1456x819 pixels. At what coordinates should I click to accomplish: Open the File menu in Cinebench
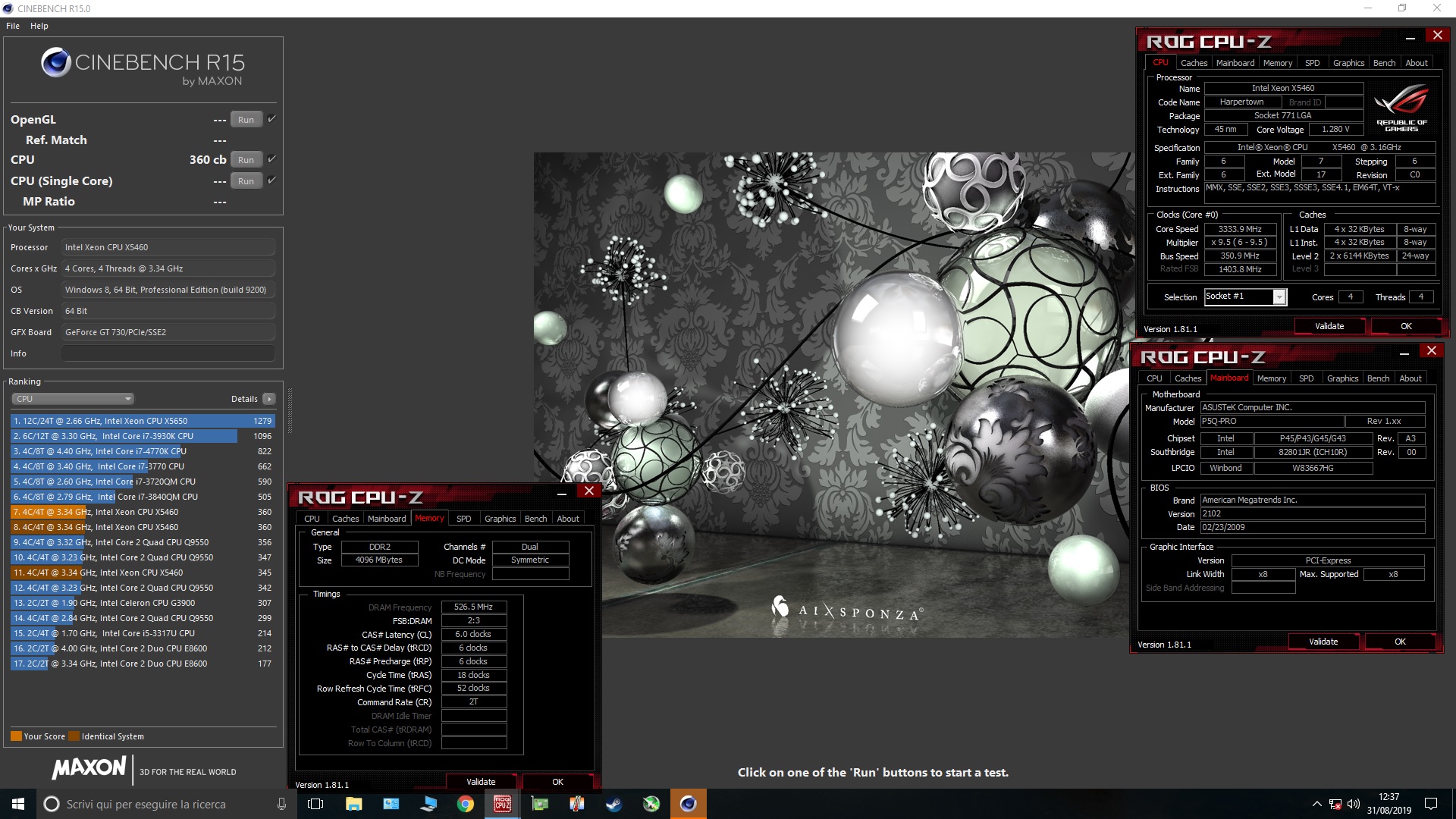[13, 26]
